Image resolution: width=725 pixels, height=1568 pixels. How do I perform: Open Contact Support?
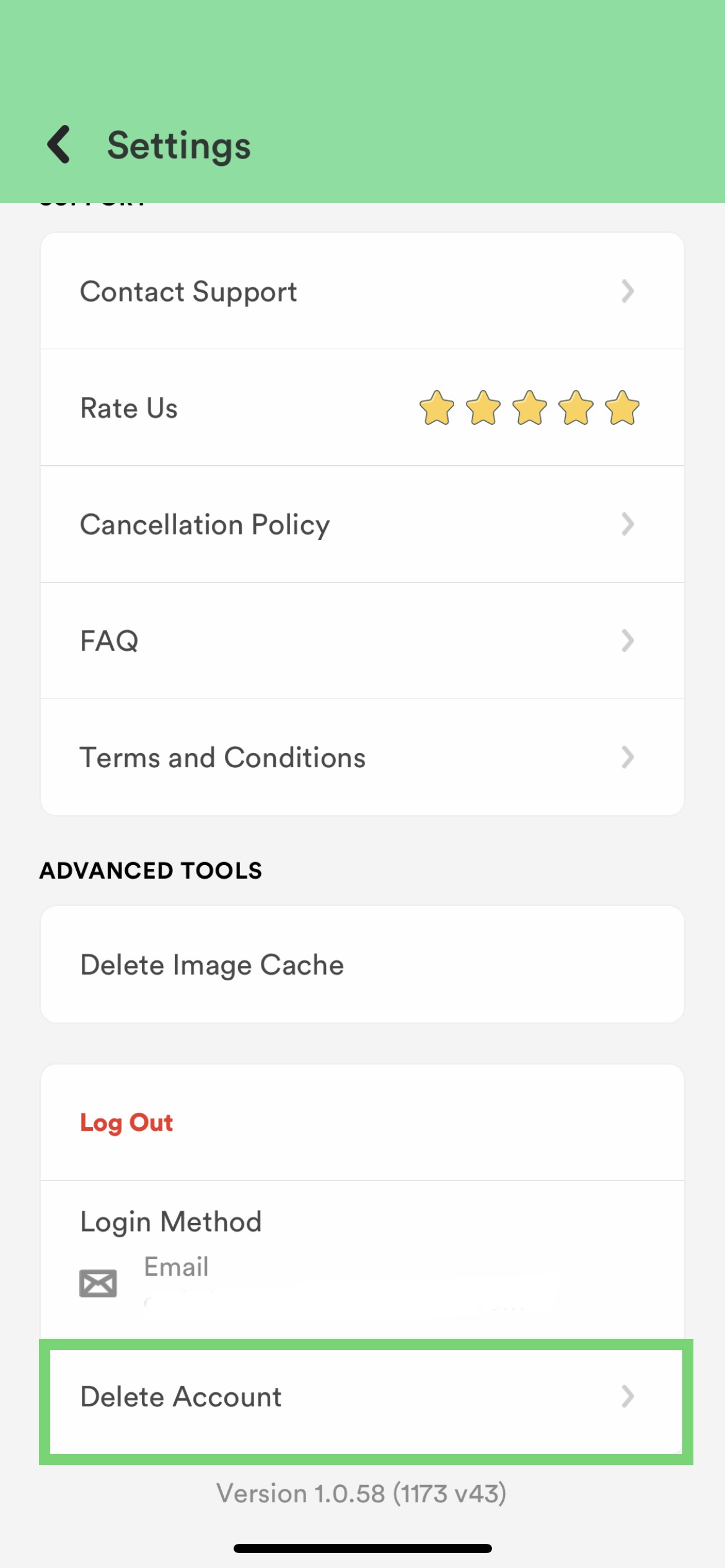pyautogui.click(x=362, y=291)
